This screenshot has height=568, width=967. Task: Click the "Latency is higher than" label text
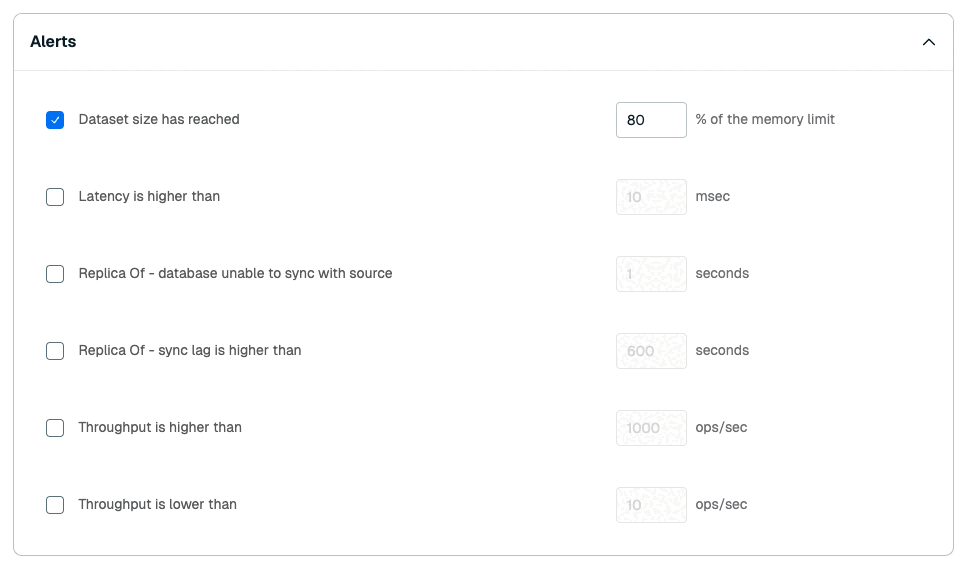click(x=149, y=197)
